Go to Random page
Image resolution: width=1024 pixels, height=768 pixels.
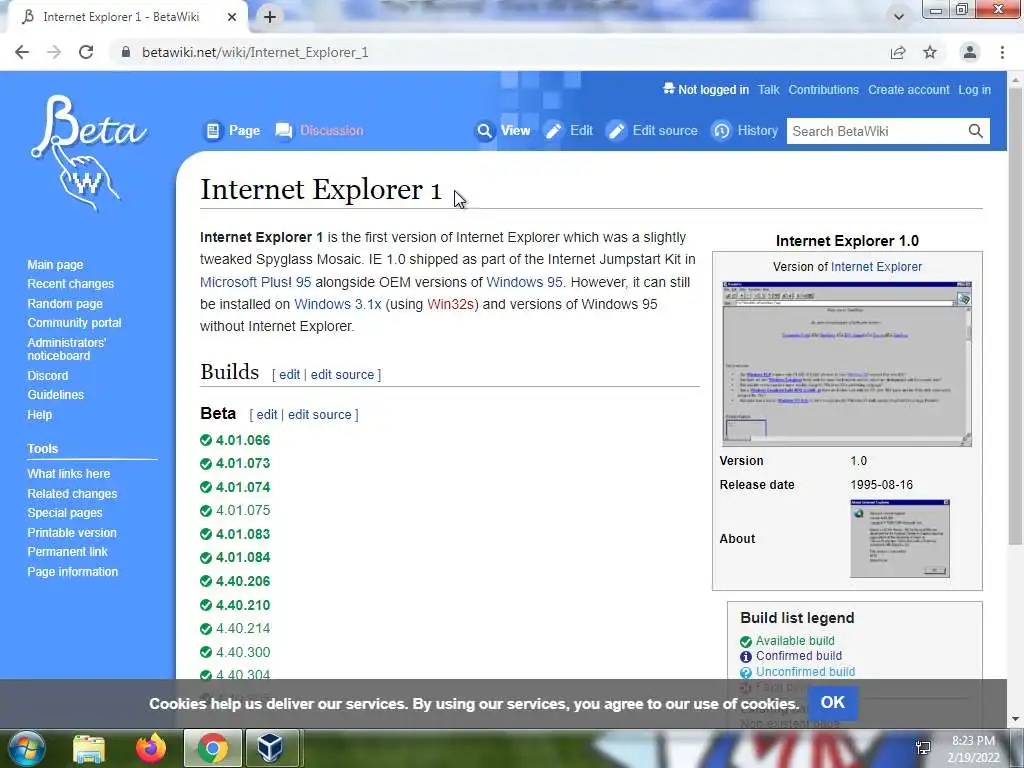click(65, 304)
